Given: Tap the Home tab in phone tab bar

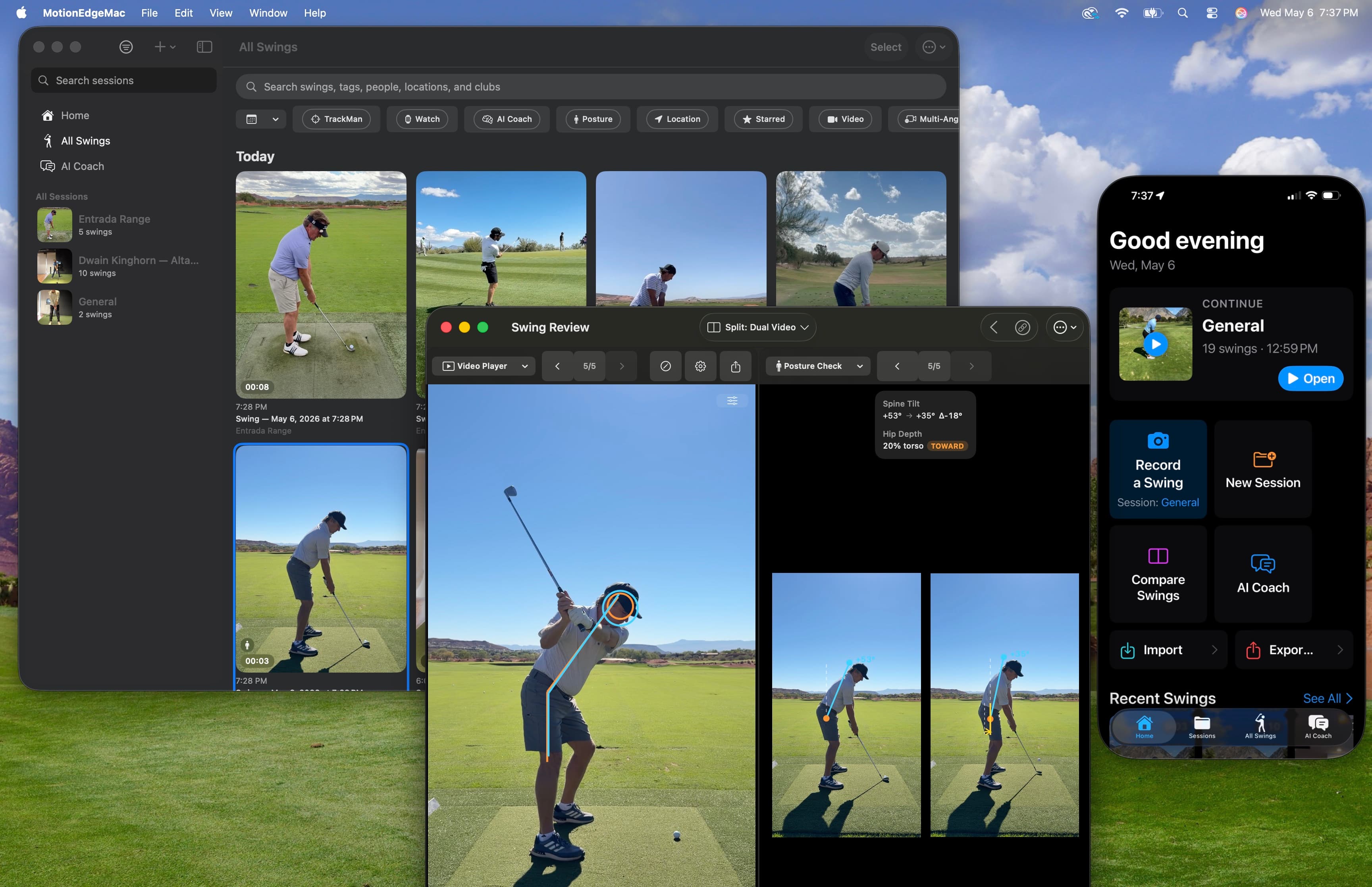Looking at the screenshot, I should point(1144,727).
